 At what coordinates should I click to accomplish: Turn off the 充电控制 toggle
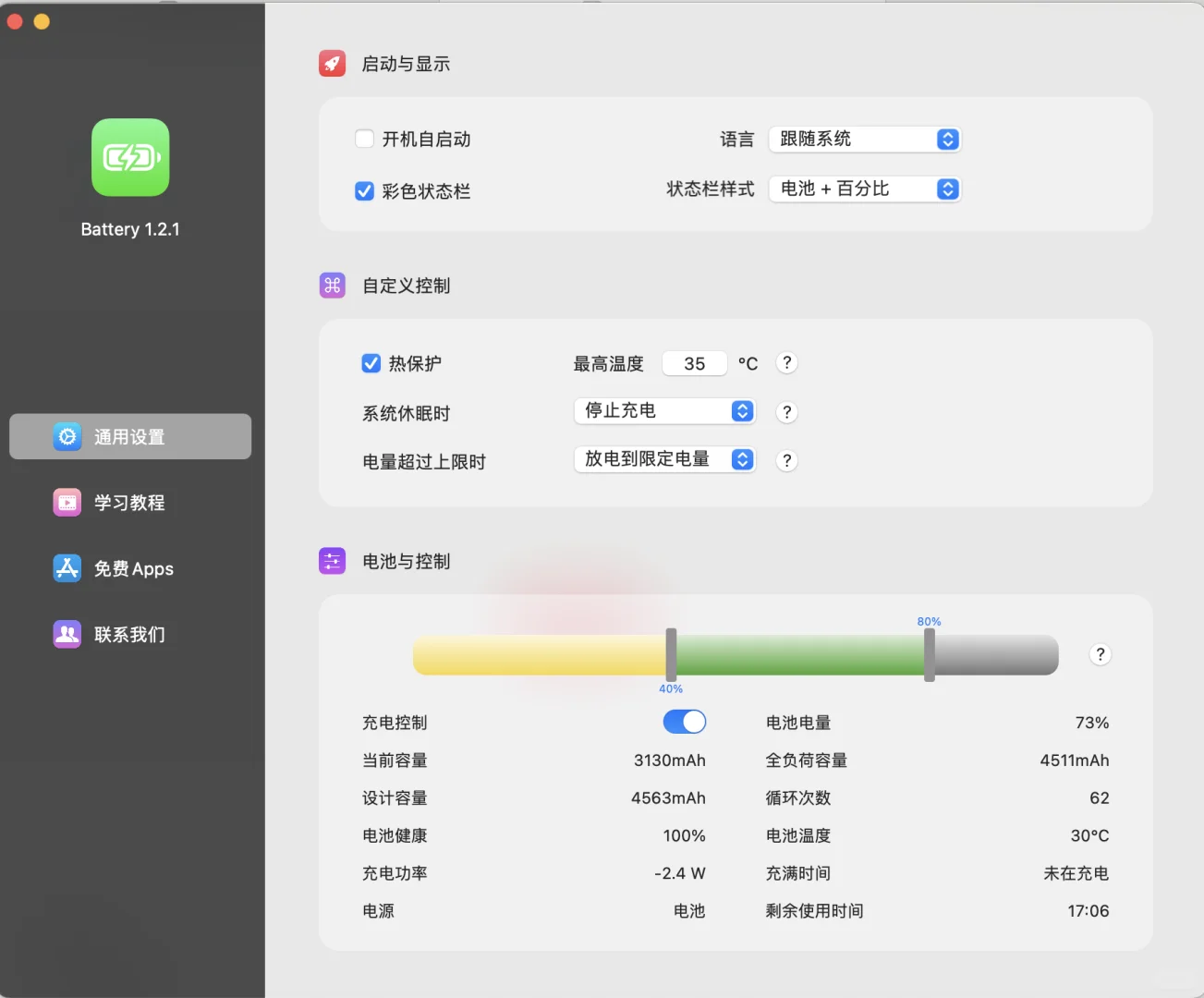coord(684,721)
